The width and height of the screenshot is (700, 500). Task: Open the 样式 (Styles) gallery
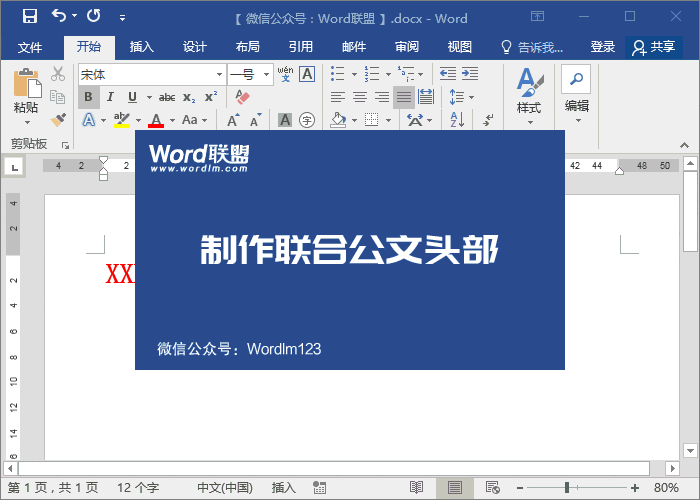point(529,96)
